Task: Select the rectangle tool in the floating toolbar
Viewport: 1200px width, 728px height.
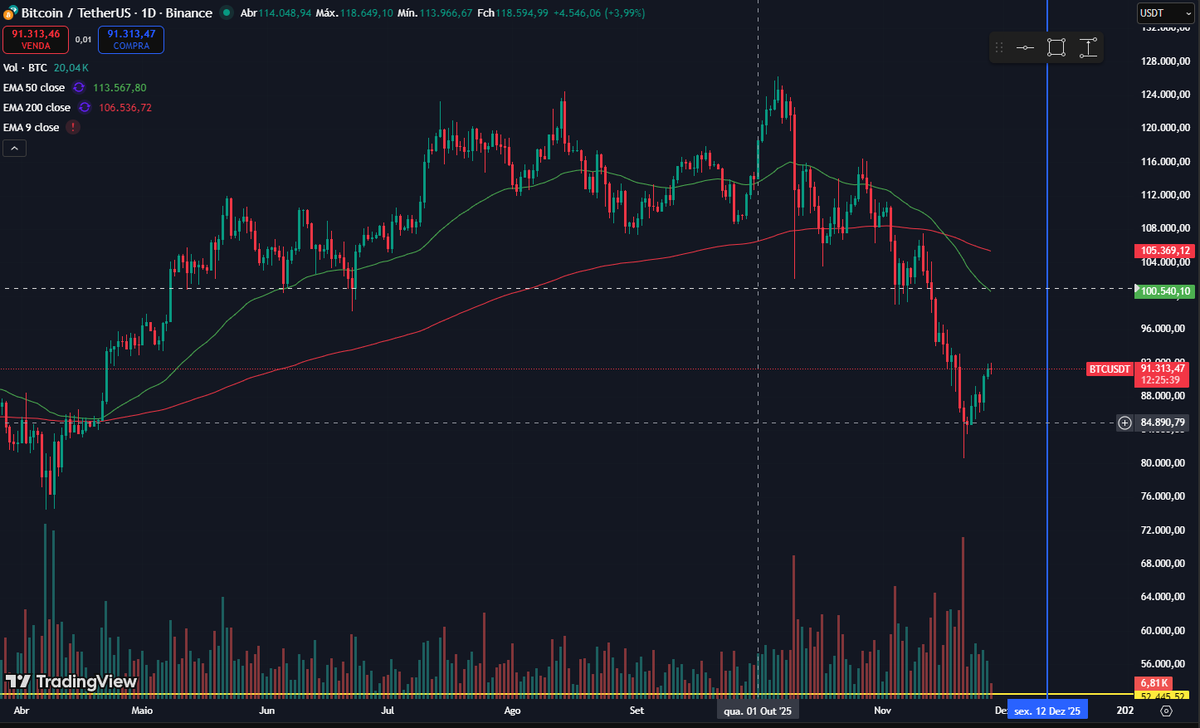Action: [x=1056, y=47]
